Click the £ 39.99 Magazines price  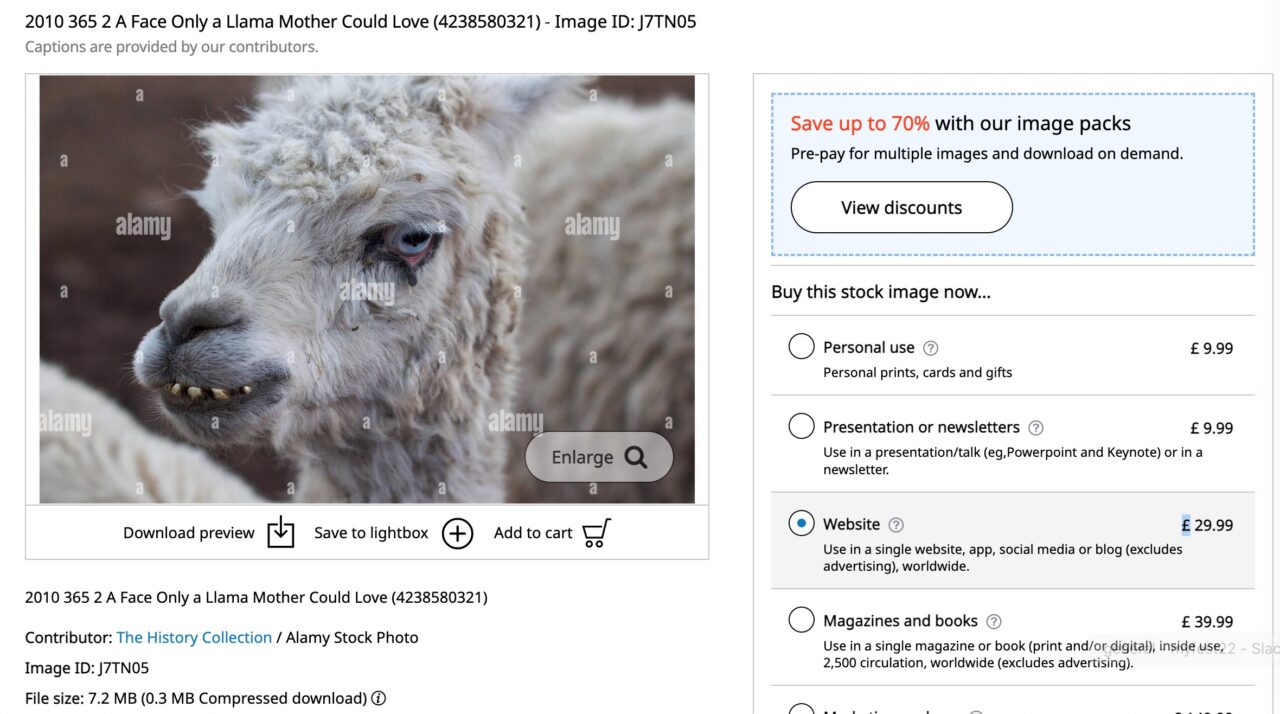pos(1207,622)
